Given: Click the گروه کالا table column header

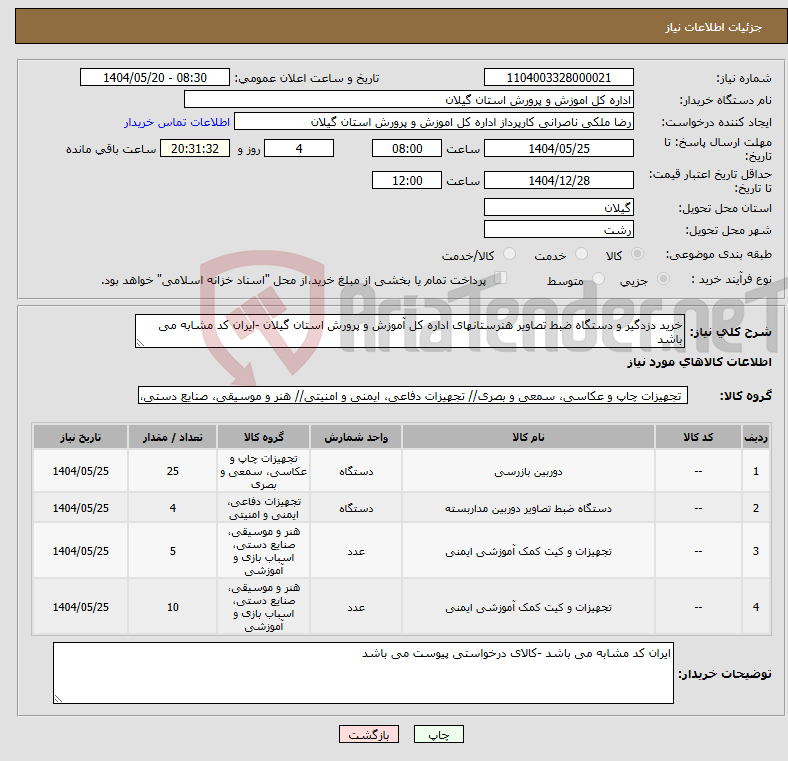Looking at the screenshot, I should point(263,437).
